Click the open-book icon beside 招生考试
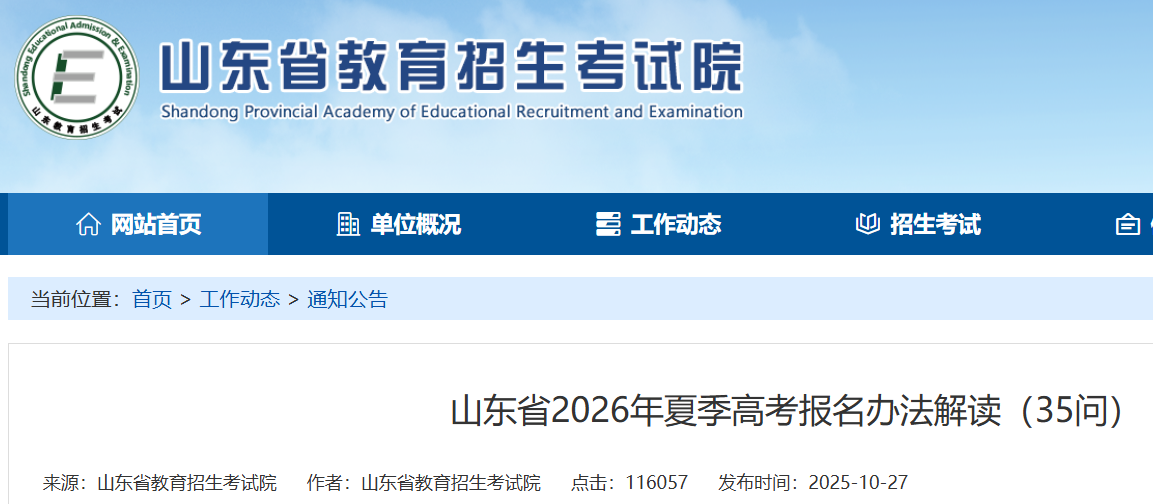Image resolution: width=1153 pixels, height=504 pixels. [868, 224]
